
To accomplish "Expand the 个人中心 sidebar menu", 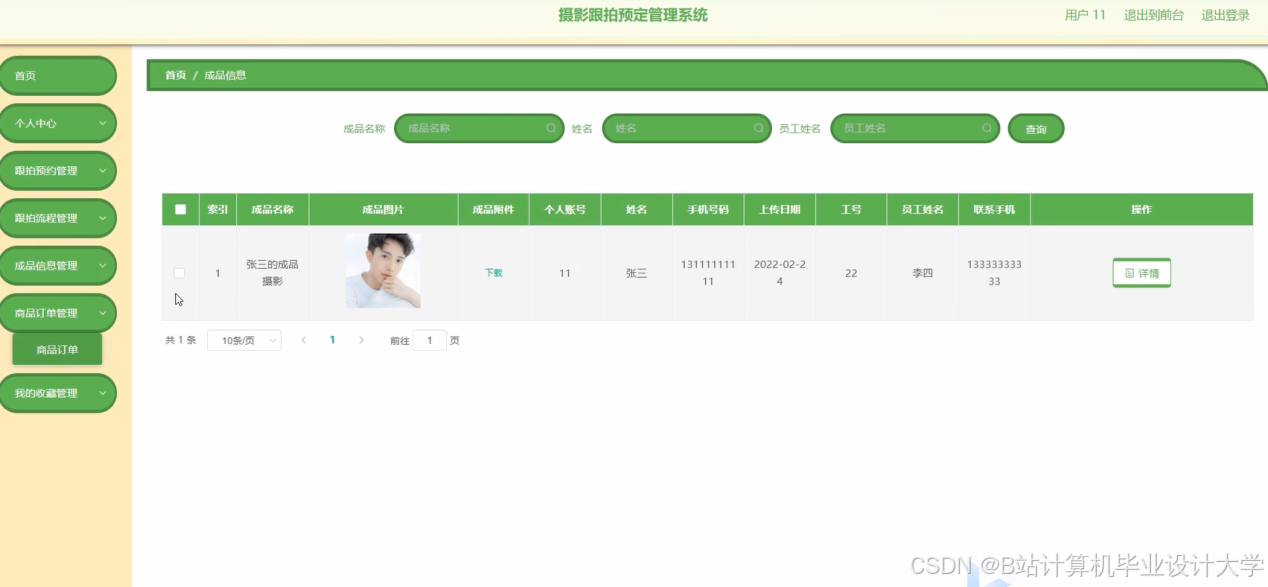I will 58,123.
